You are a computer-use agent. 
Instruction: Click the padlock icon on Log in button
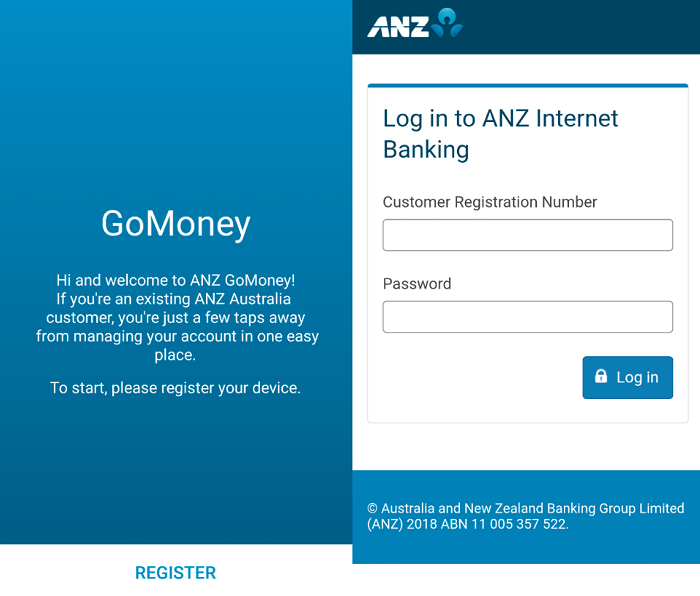pos(601,377)
